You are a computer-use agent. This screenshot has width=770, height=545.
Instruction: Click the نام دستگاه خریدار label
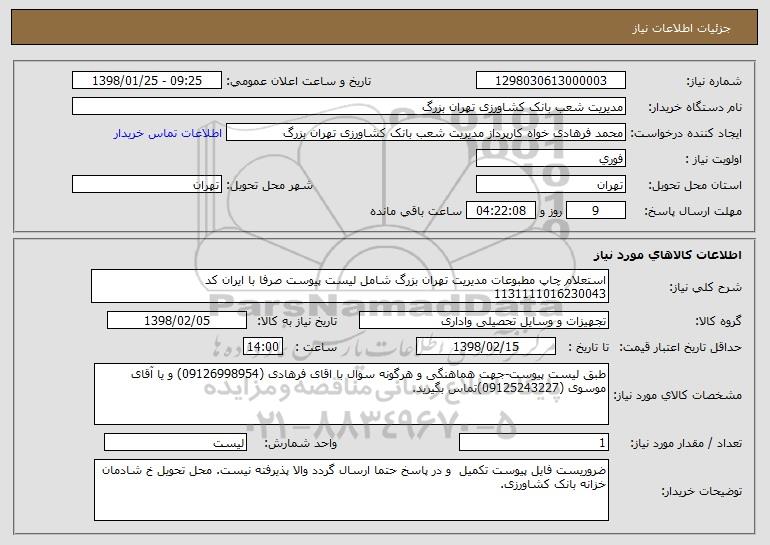click(695, 107)
